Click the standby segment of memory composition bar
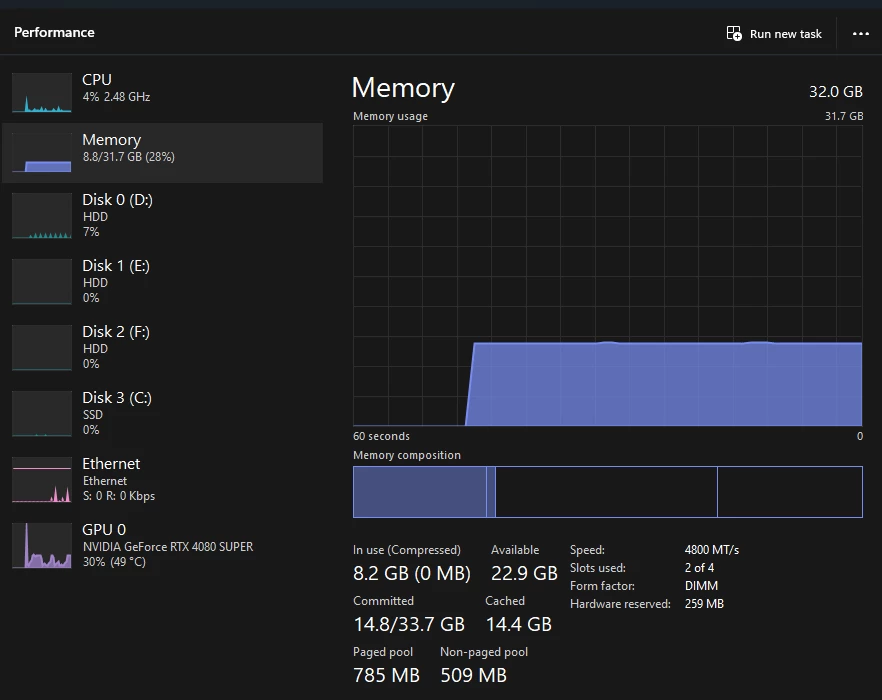 click(606, 492)
